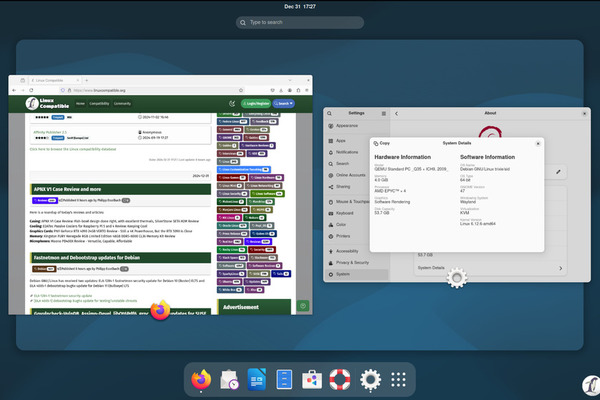
Task: Click the Settings gear badge under the Settings window
Action: click(457, 278)
